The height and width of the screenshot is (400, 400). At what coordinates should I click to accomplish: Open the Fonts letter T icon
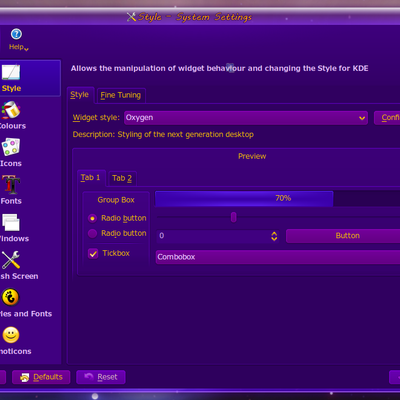point(11,185)
